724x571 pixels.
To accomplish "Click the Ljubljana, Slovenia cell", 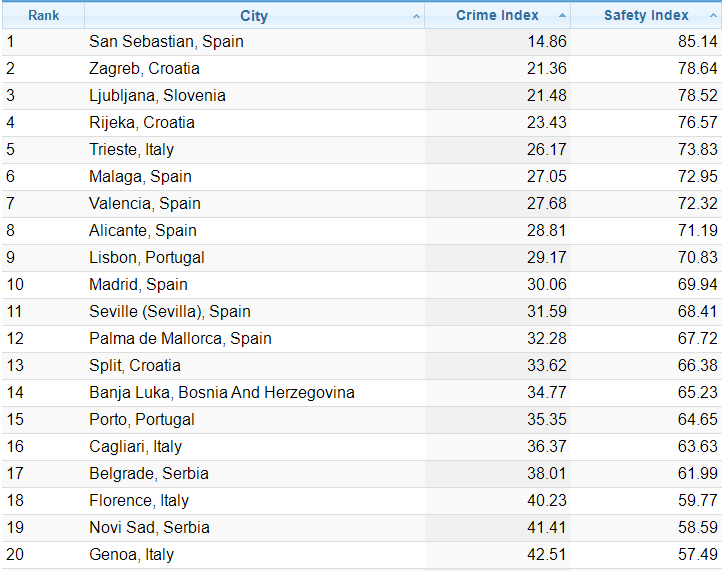I will [157, 96].
